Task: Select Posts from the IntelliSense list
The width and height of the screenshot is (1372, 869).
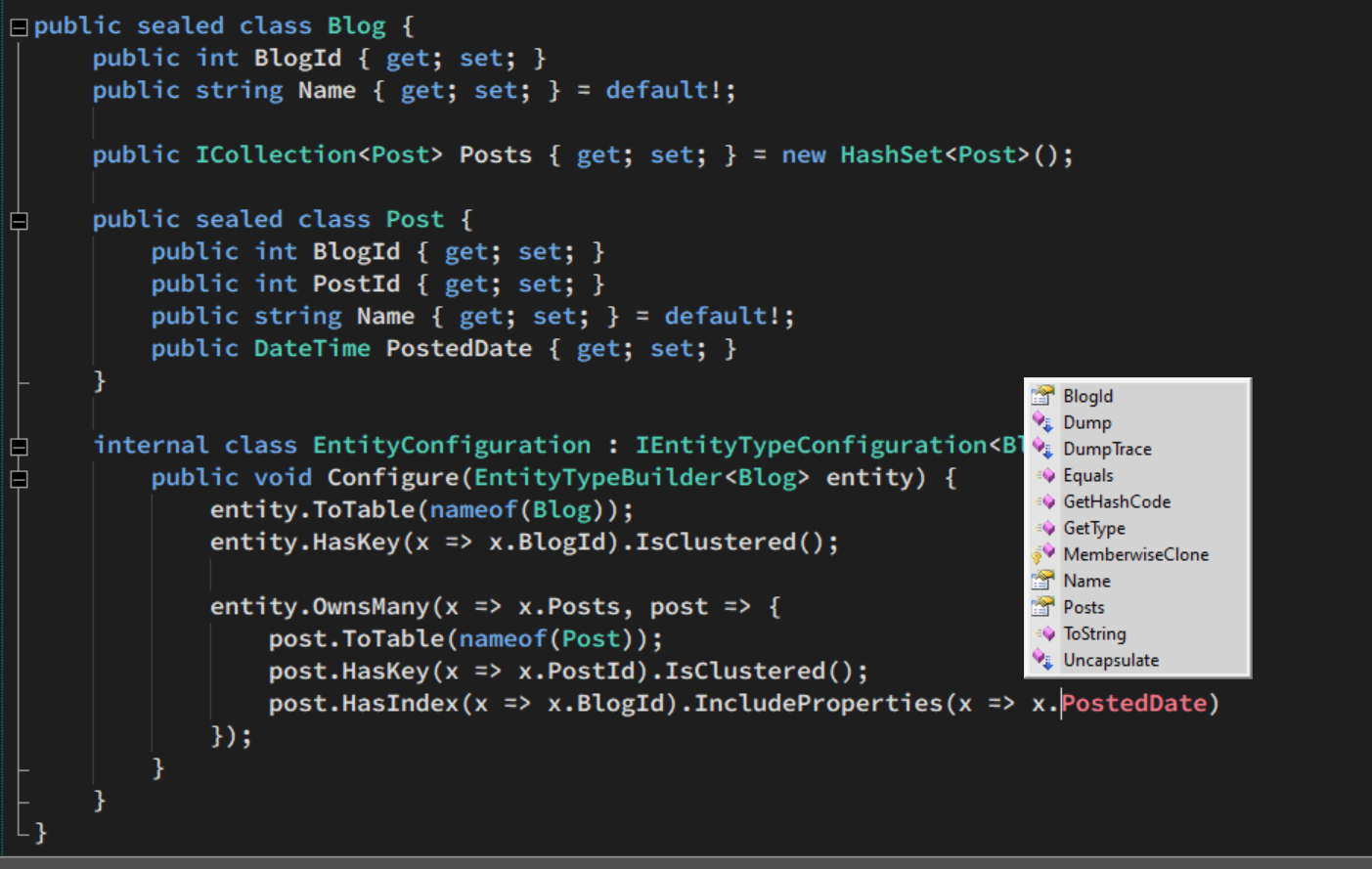Action: tap(1084, 607)
